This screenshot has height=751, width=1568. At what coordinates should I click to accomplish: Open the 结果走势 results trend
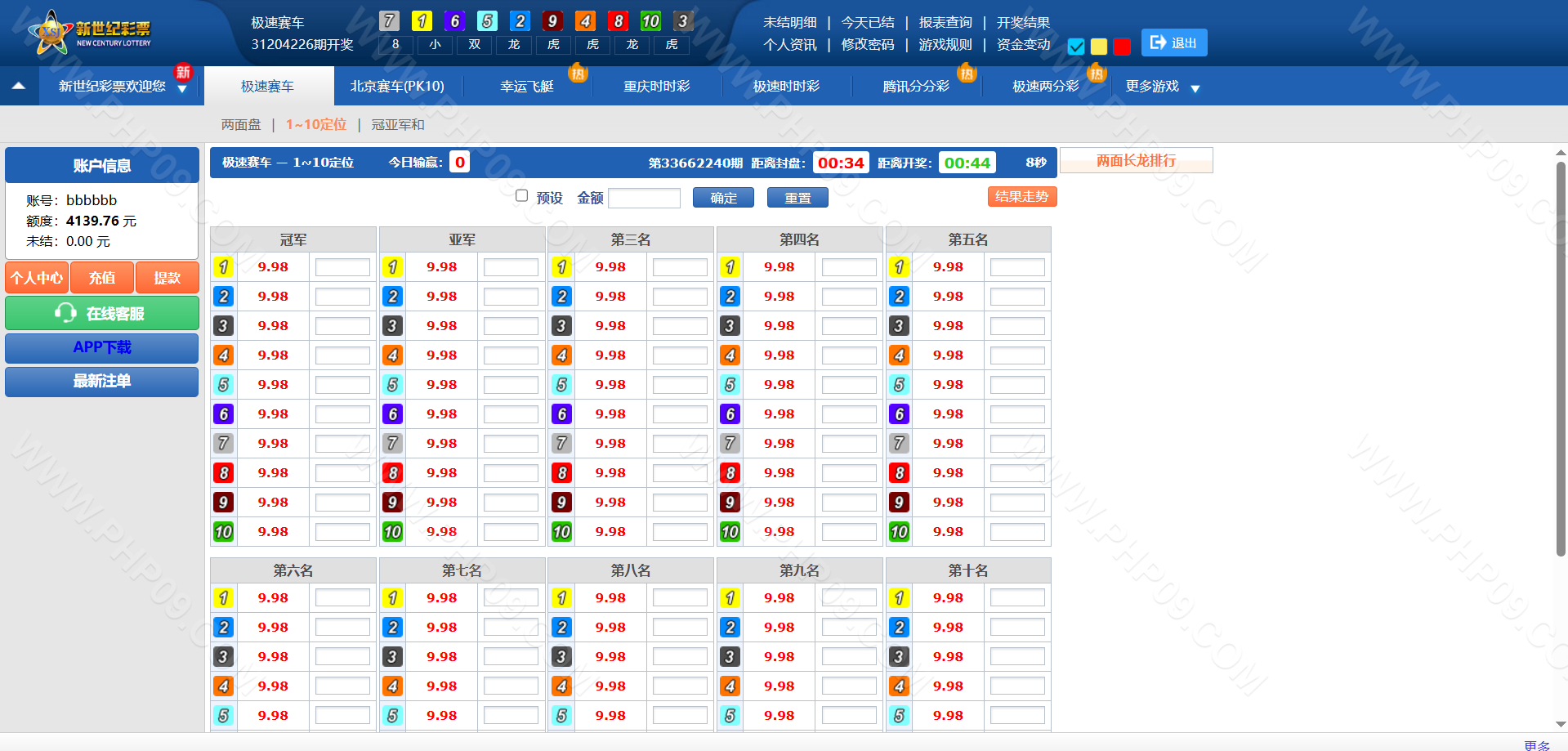[x=1021, y=197]
